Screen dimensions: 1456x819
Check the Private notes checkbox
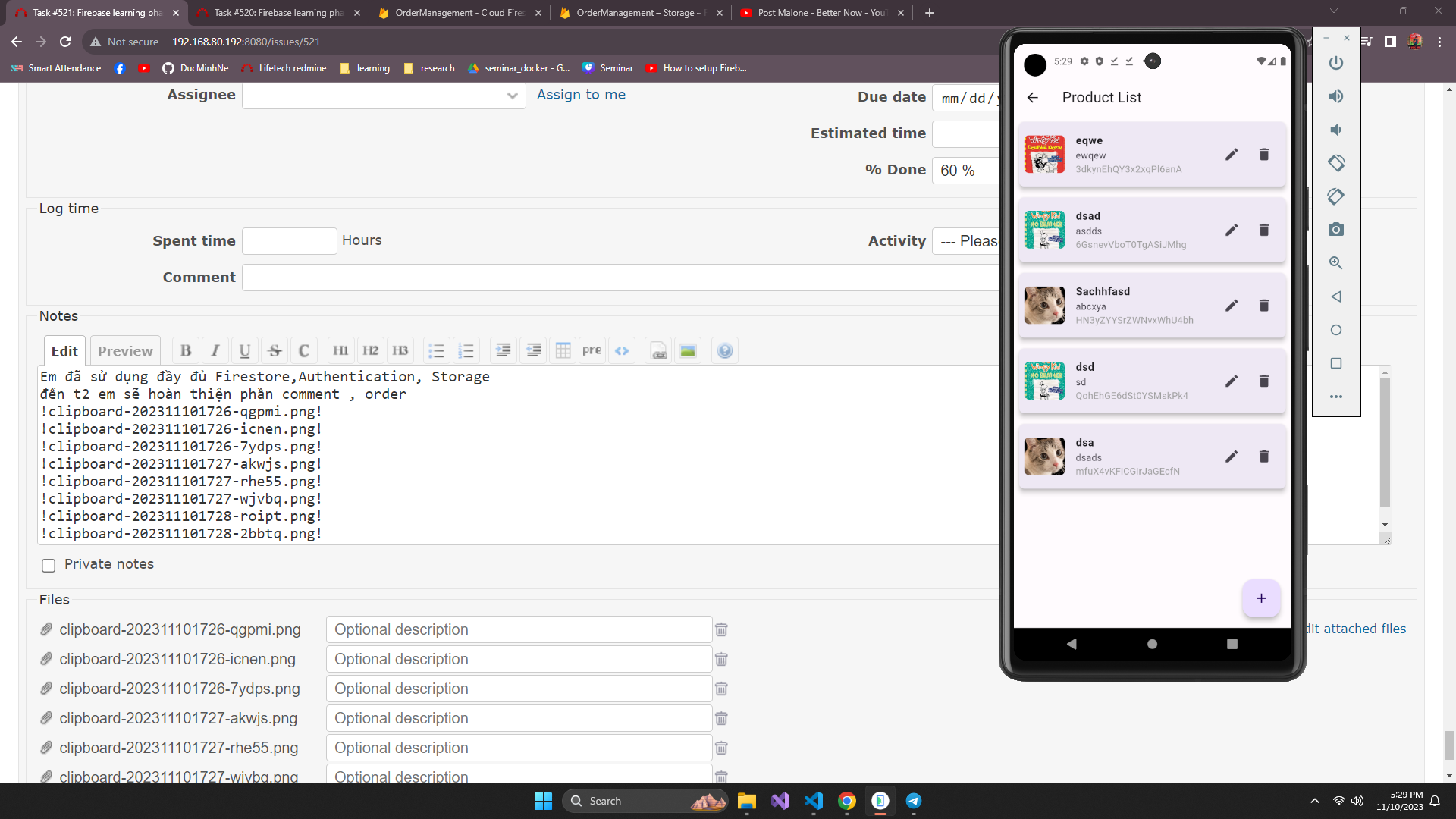click(49, 566)
